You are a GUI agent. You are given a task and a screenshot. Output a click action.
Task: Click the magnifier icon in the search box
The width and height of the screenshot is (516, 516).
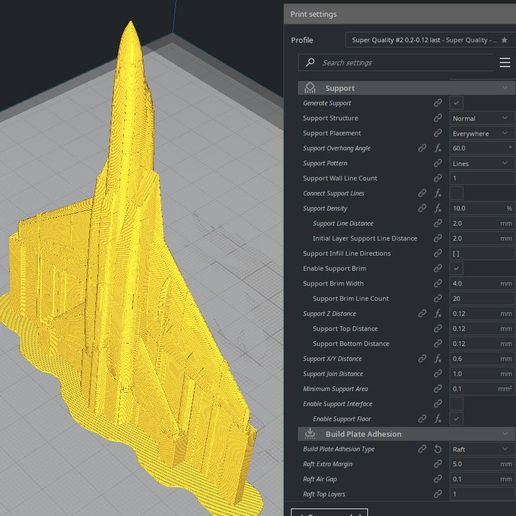[310, 62]
